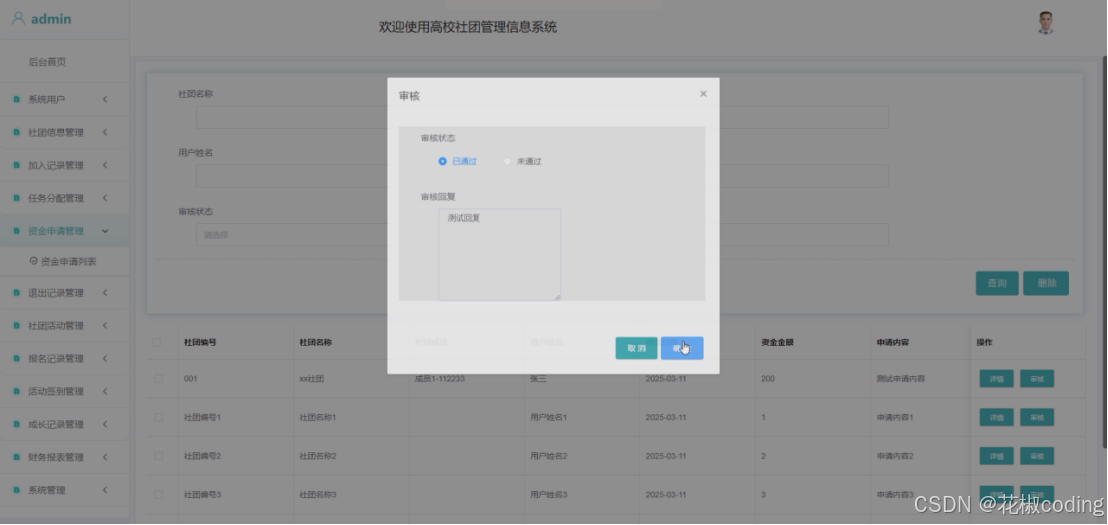Open the 财务报表管理 menu label
1108x525 pixels.
pos(56,457)
